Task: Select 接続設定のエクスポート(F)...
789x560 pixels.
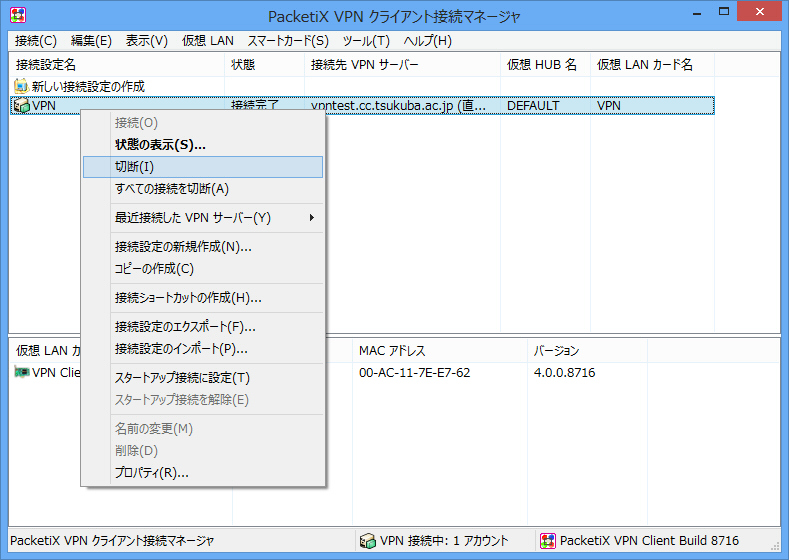Action: [203, 327]
